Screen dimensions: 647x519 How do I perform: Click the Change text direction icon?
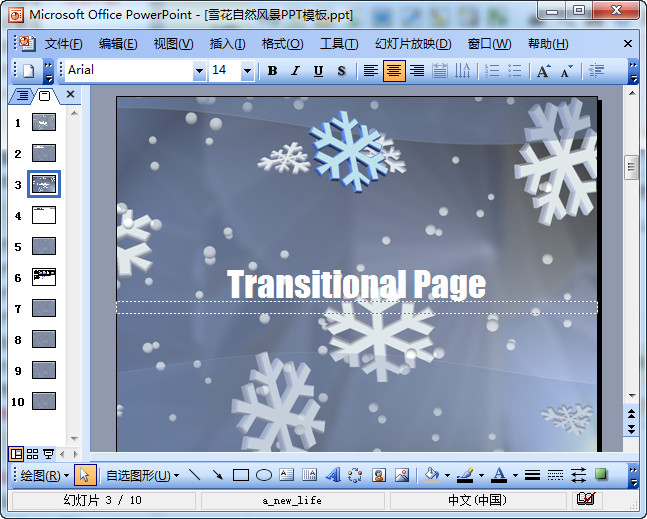[x=463, y=71]
